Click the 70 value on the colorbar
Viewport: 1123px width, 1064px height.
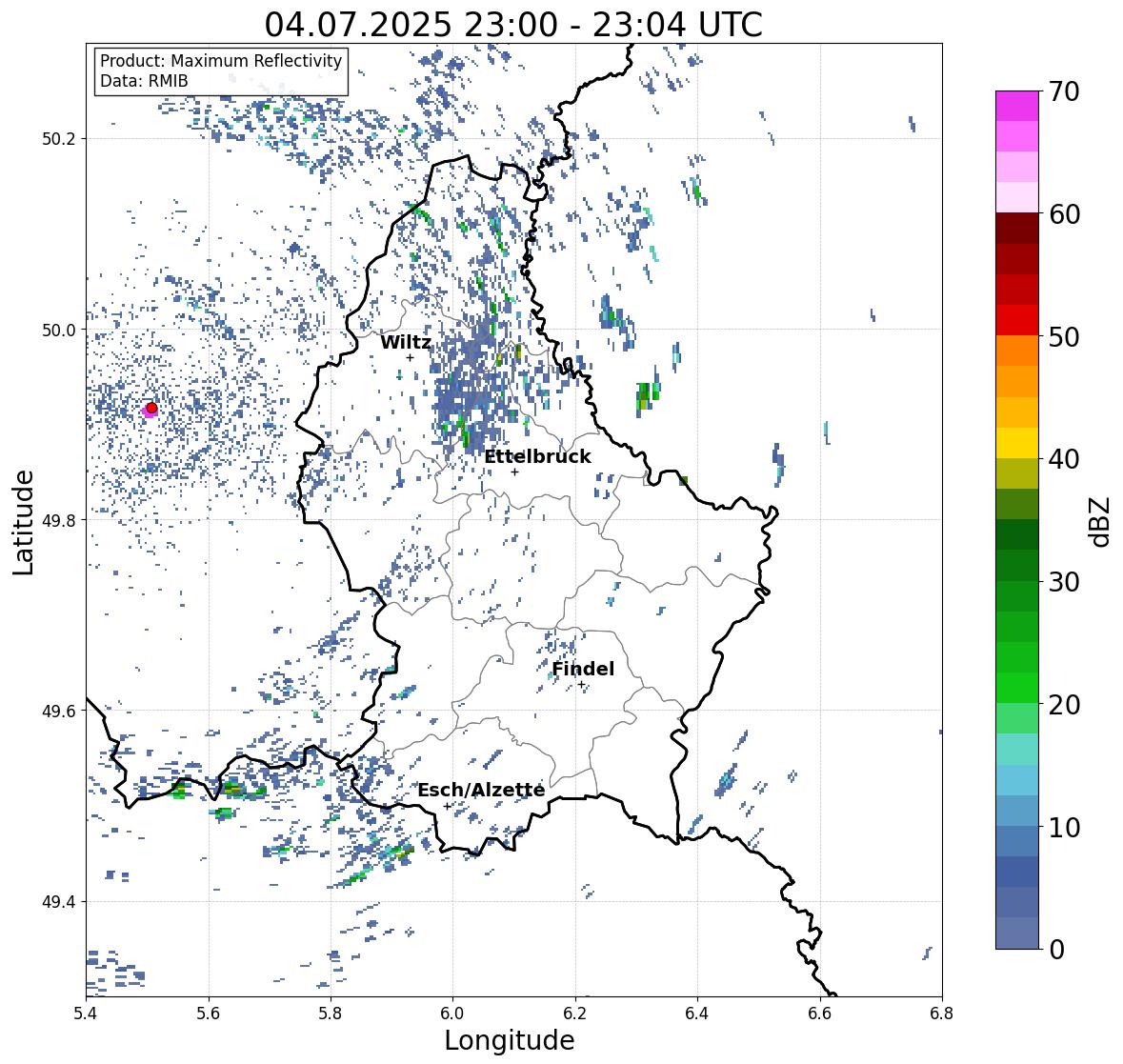(1064, 91)
